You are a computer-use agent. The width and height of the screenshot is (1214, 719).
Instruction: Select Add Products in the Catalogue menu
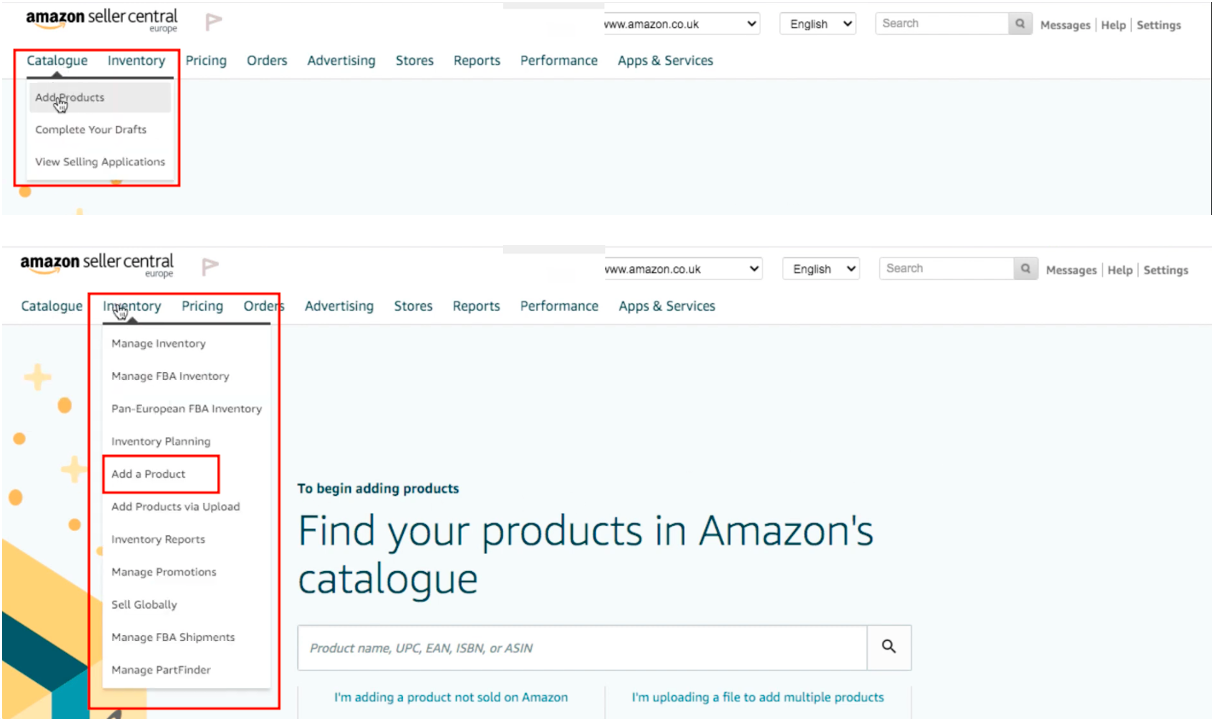(70, 97)
